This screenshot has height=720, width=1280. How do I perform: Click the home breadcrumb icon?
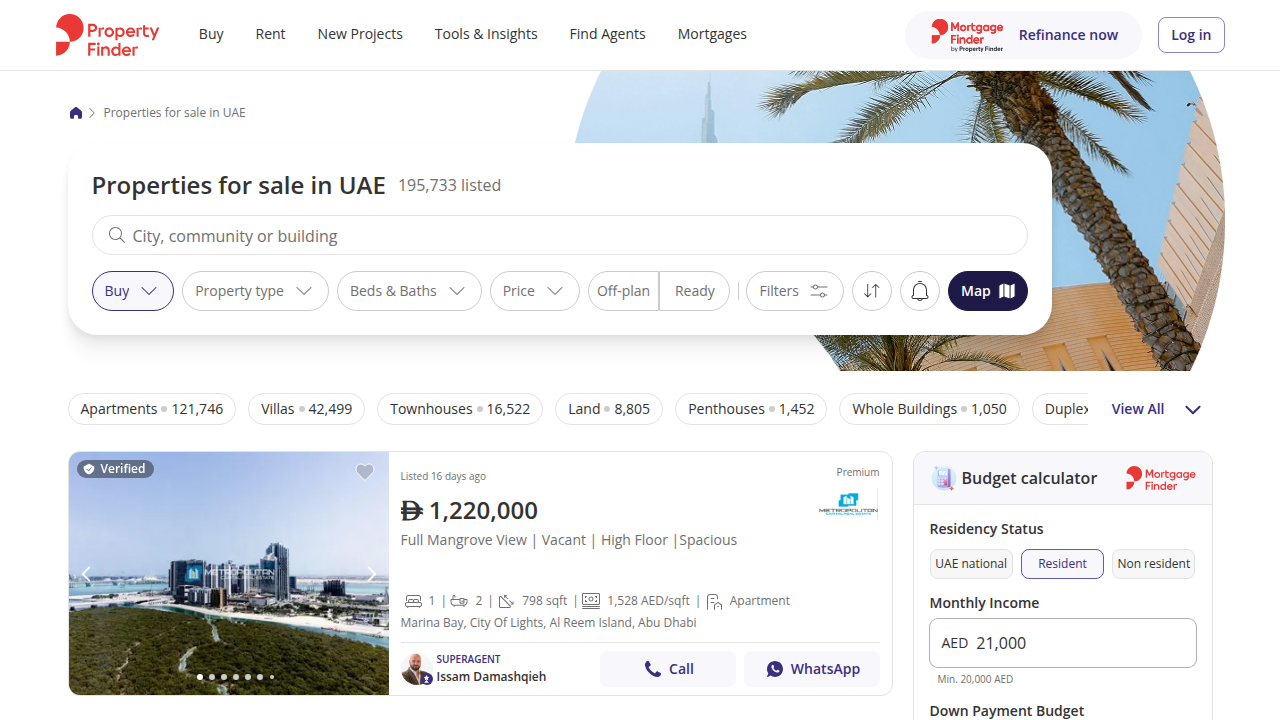click(76, 113)
